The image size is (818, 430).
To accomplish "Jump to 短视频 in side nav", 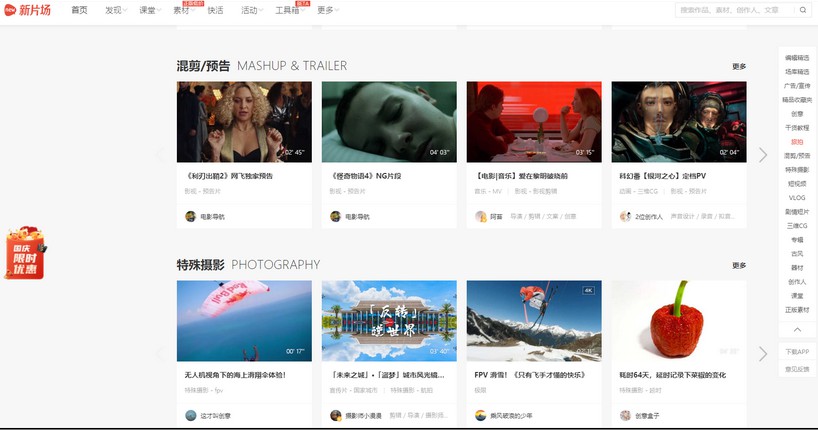I will tap(797, 184).
